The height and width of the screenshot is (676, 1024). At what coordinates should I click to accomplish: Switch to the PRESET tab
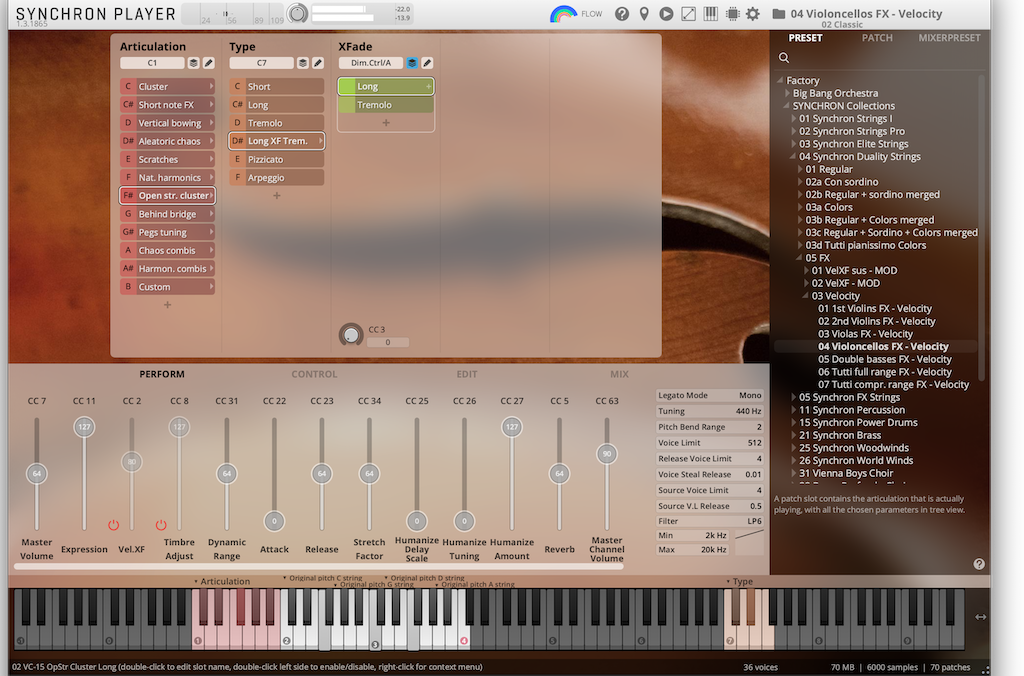click(x=805, y=38)
